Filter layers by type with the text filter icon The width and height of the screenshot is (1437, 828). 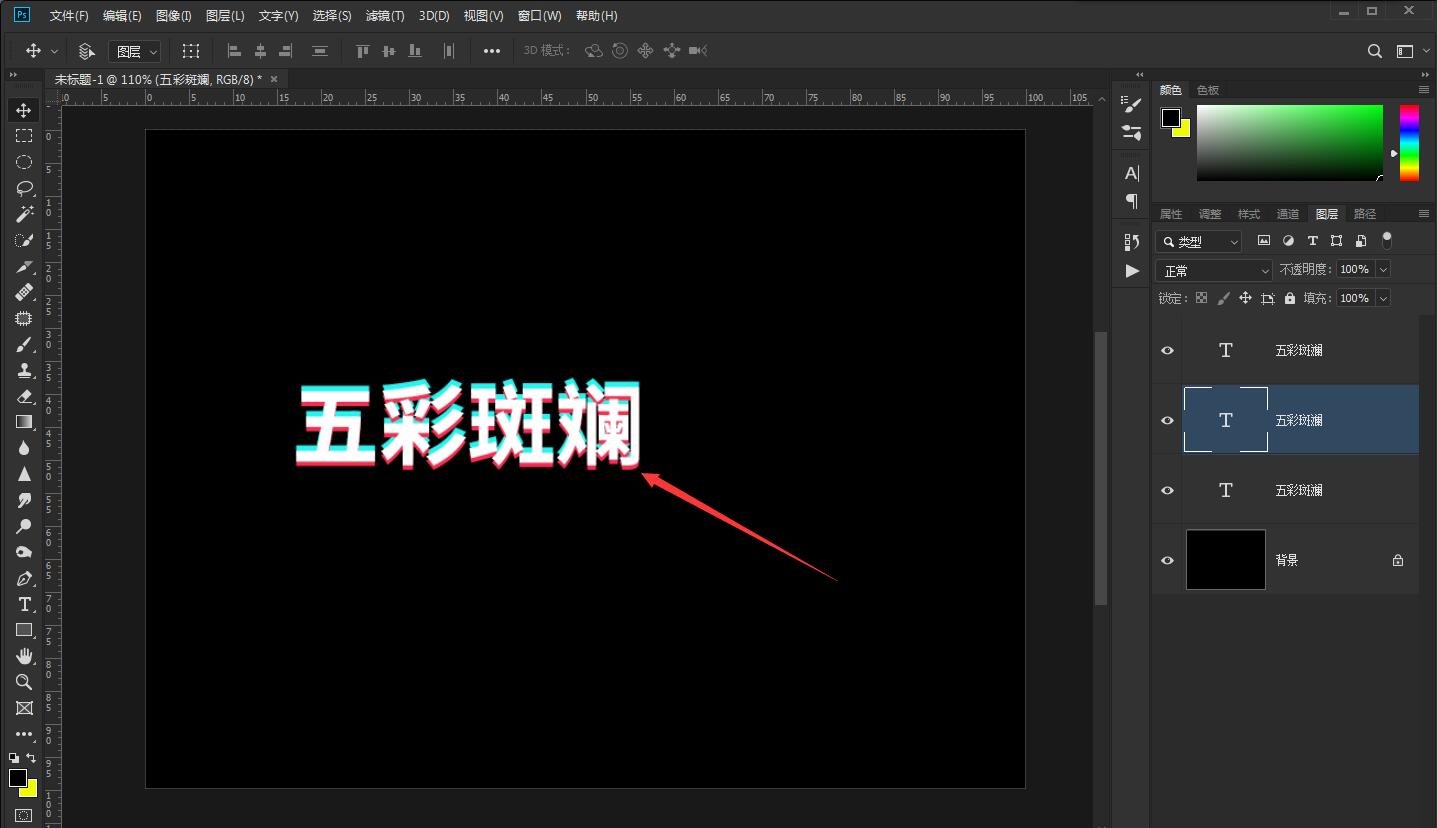pyautogui.click(x=1312, y=240)
